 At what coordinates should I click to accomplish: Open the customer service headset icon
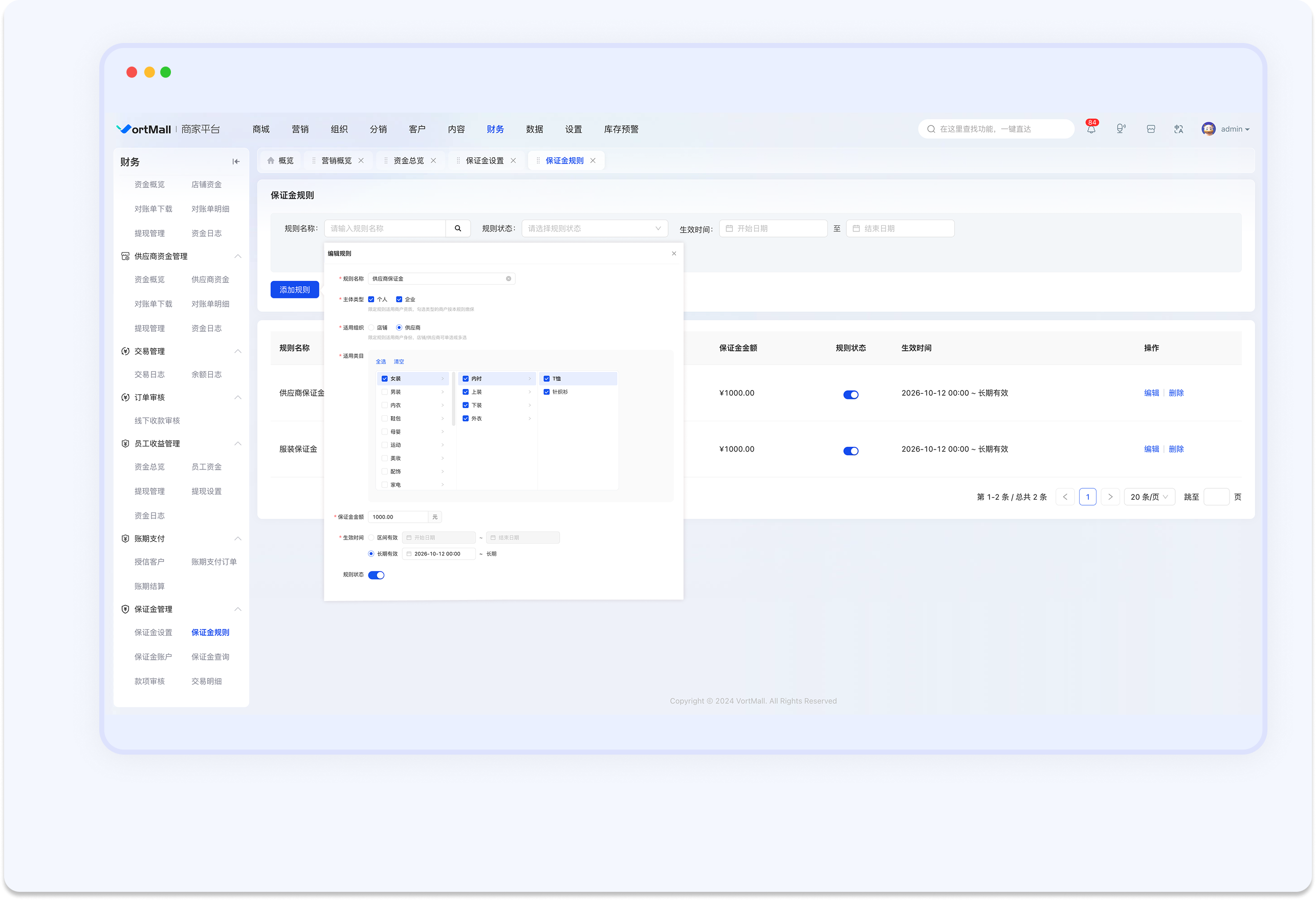(1121, 129)
